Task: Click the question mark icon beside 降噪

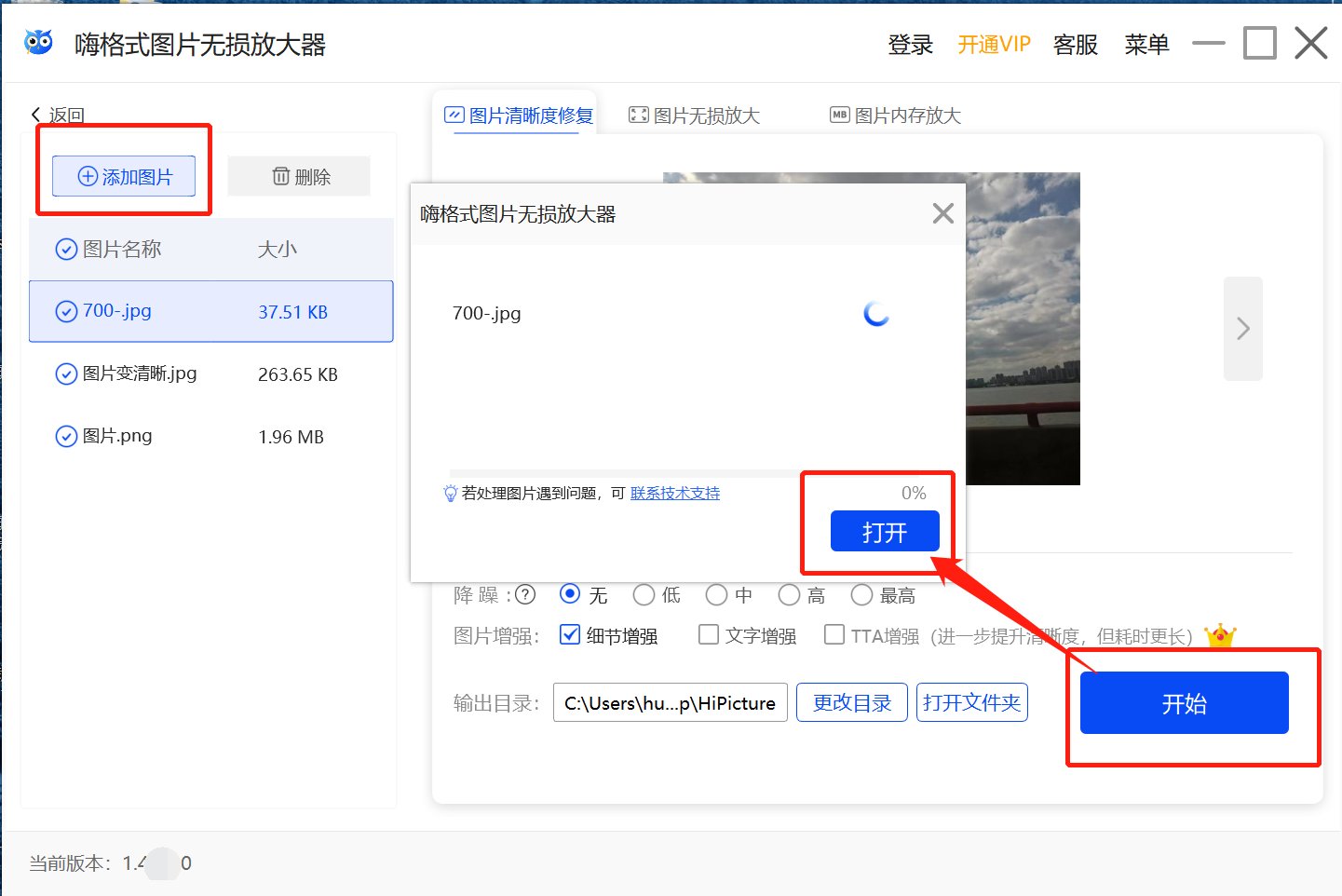Action: (525, 595)
